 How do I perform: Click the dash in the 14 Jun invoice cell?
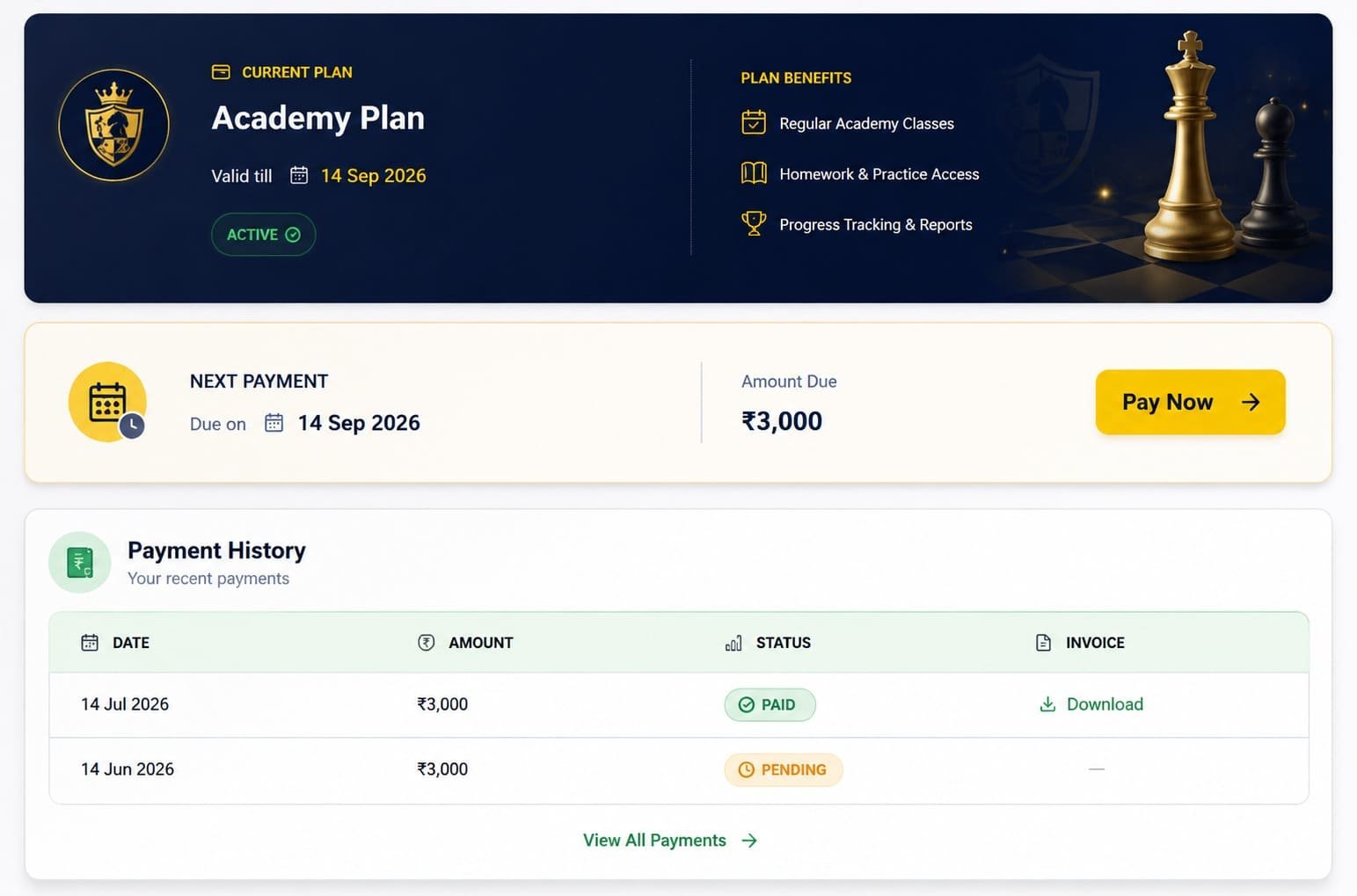click(1096, 769)
